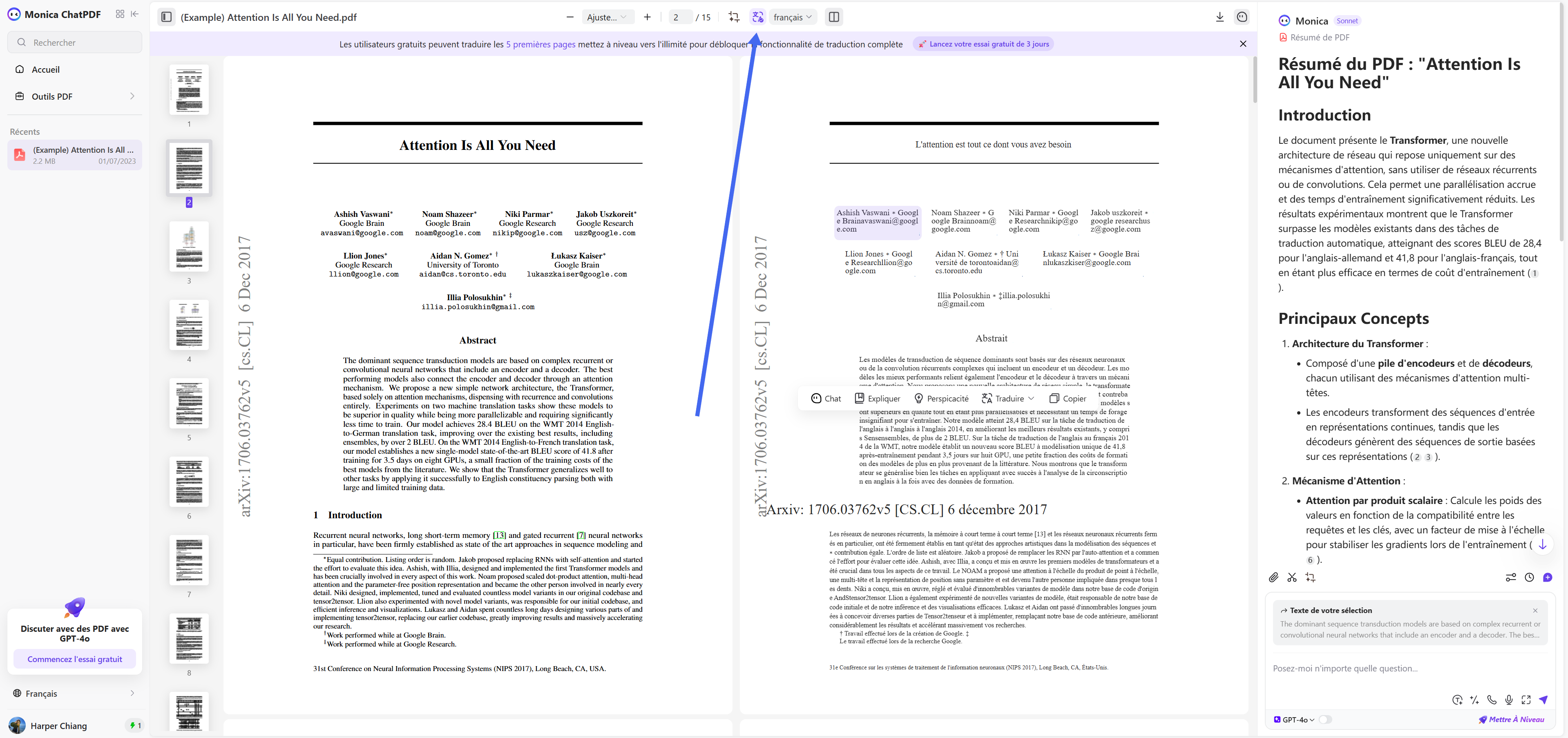Toggle the switch next to GPT-4o
The image size is (1568, 738).
click(x=1325, y=719)
